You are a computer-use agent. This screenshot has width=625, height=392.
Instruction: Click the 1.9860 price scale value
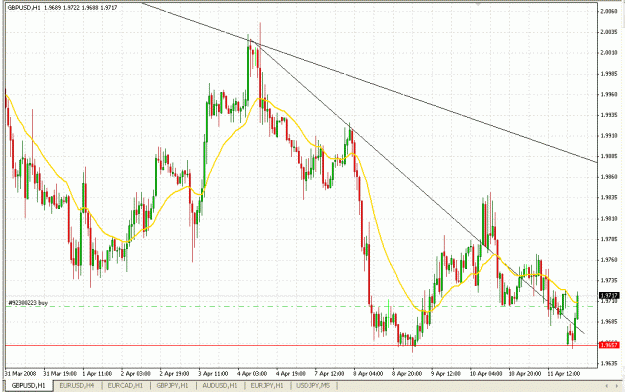(608, 177)
